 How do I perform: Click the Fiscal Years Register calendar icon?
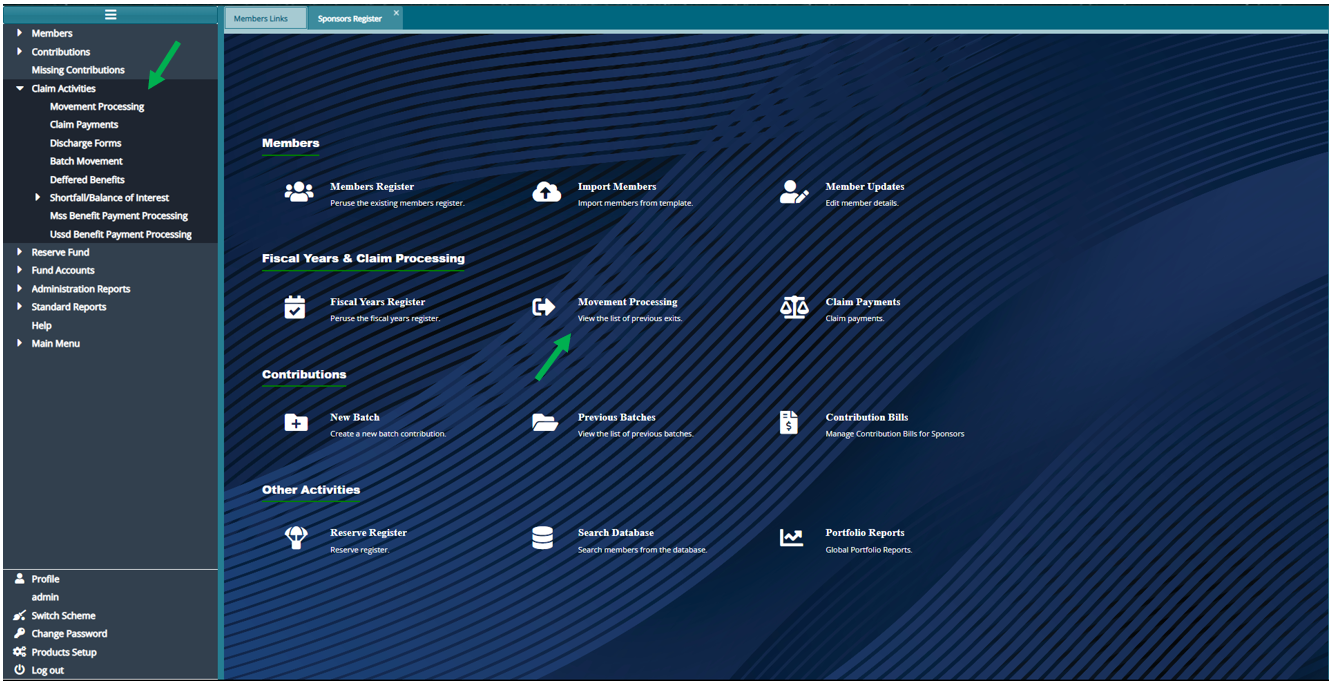pos(295,308)
